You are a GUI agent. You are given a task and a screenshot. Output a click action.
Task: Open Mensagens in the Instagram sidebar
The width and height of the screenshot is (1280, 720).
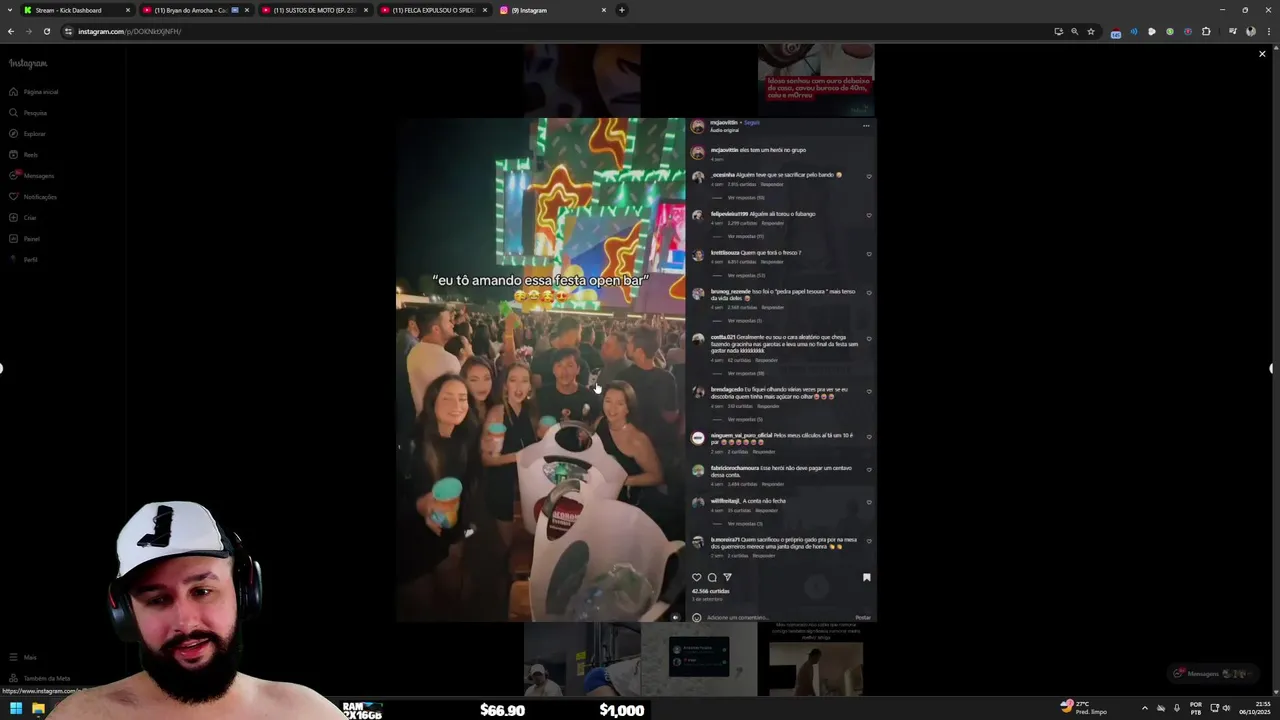pyautogui.click(x=32, y=176)
